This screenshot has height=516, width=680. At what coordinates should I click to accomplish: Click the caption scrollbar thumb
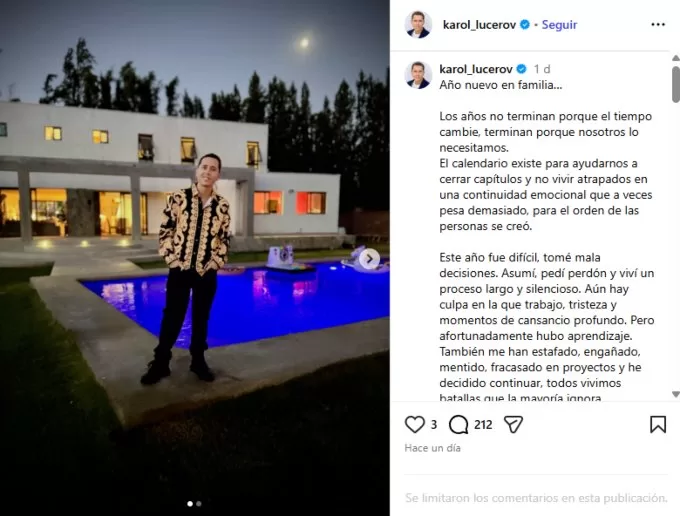point(676,84)
